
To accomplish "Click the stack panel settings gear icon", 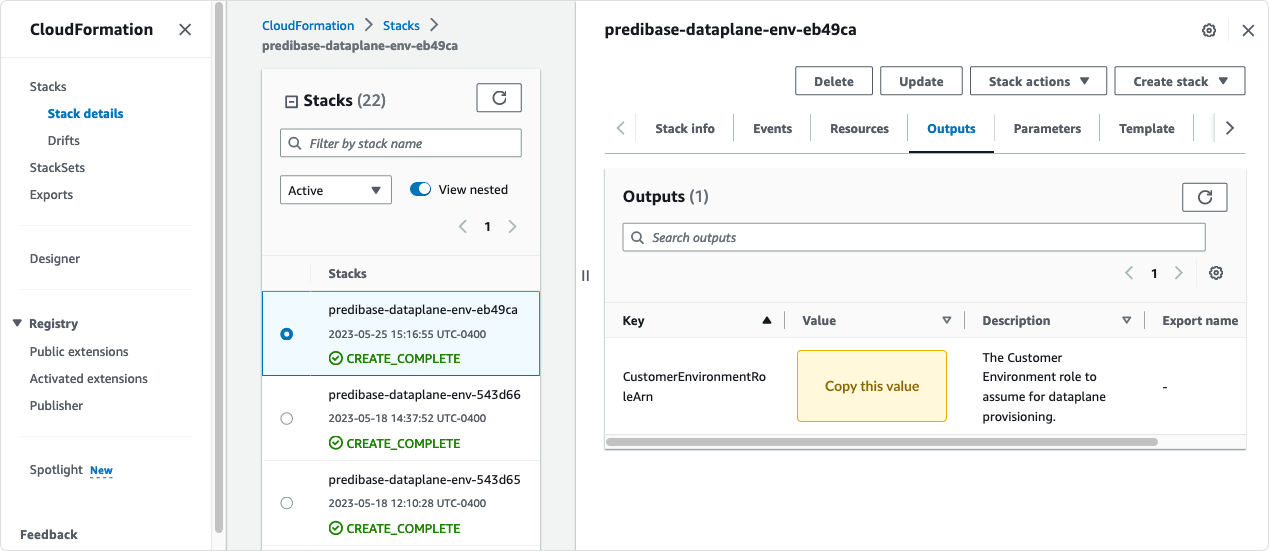I will [x=1209, y=31].
